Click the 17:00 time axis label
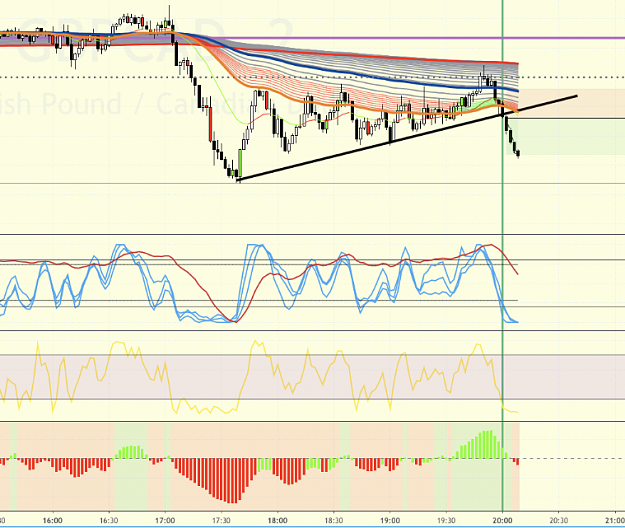The height and width of the screenshot is (528, 625). tap(165, 520)
